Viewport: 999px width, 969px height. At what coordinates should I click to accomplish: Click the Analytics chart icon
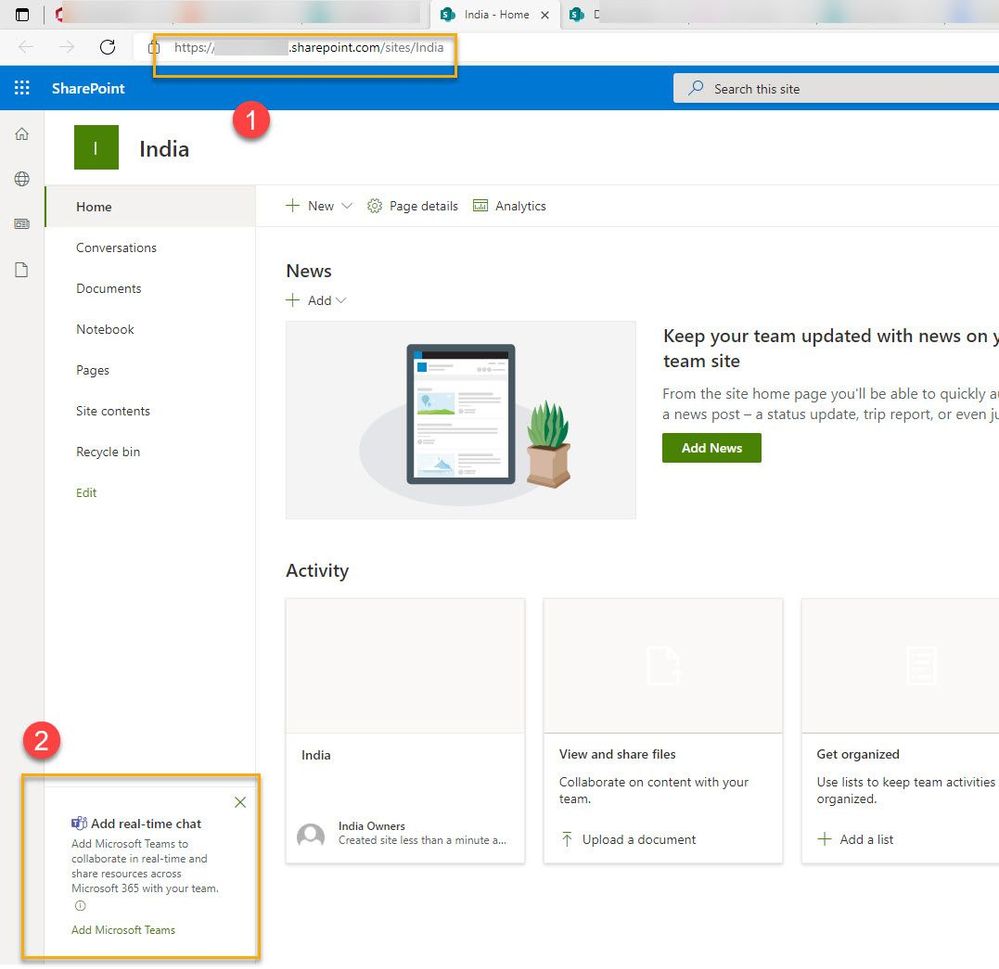480,206
